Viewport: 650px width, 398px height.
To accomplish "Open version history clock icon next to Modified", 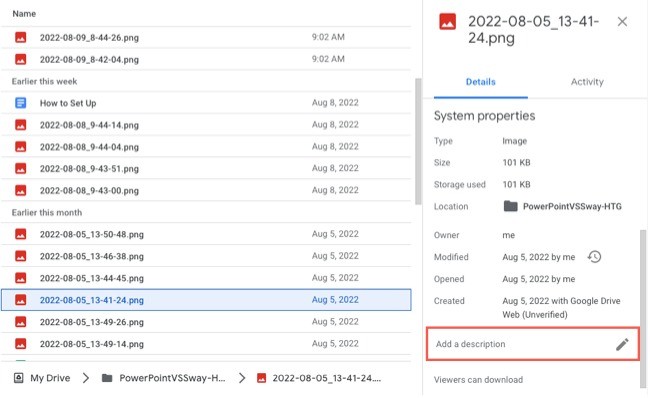I will coord(594,257).
